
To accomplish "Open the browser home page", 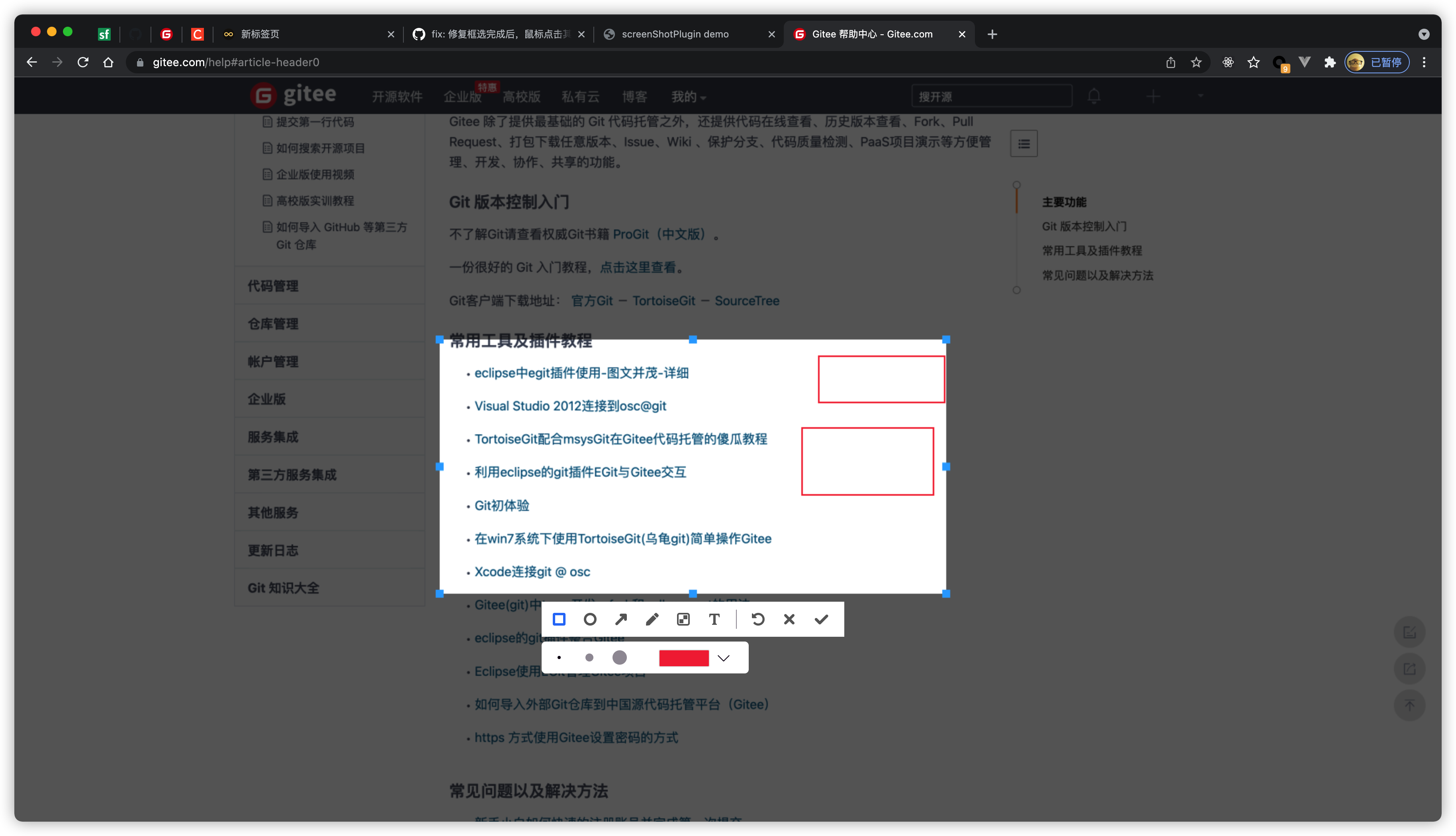I will coord(108,62).
